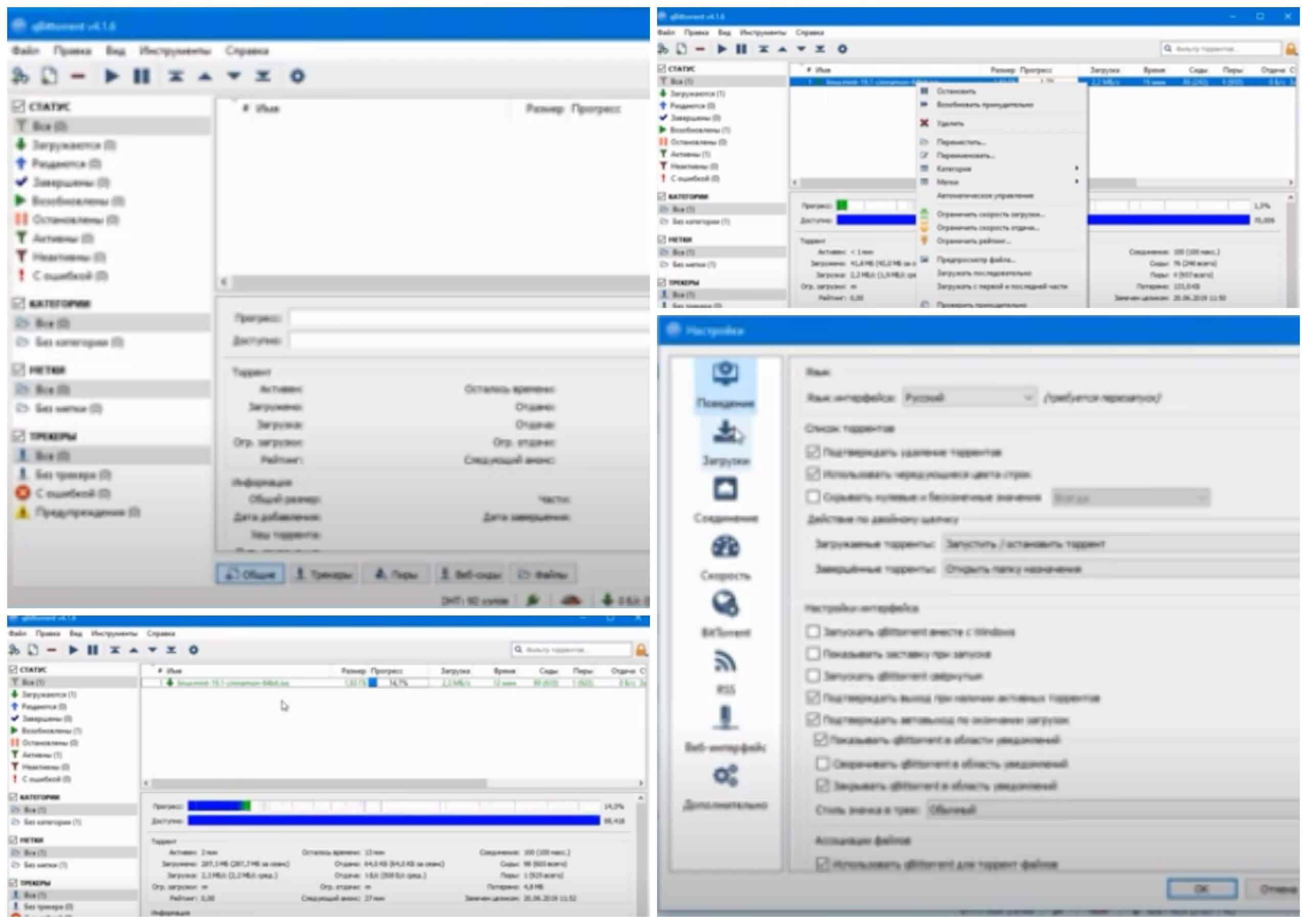
Task: Open RSS section in Настройки dialog
Action: [725, 672]
